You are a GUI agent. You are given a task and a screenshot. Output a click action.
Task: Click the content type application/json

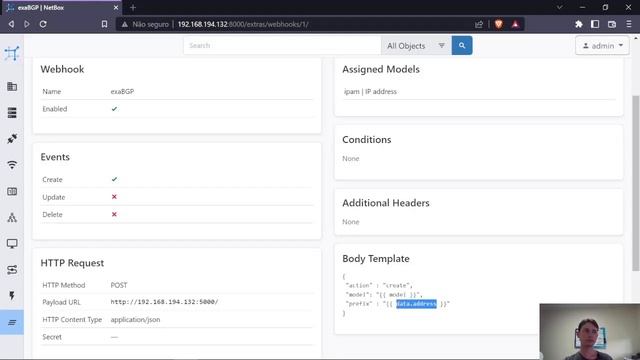(135, 320)
